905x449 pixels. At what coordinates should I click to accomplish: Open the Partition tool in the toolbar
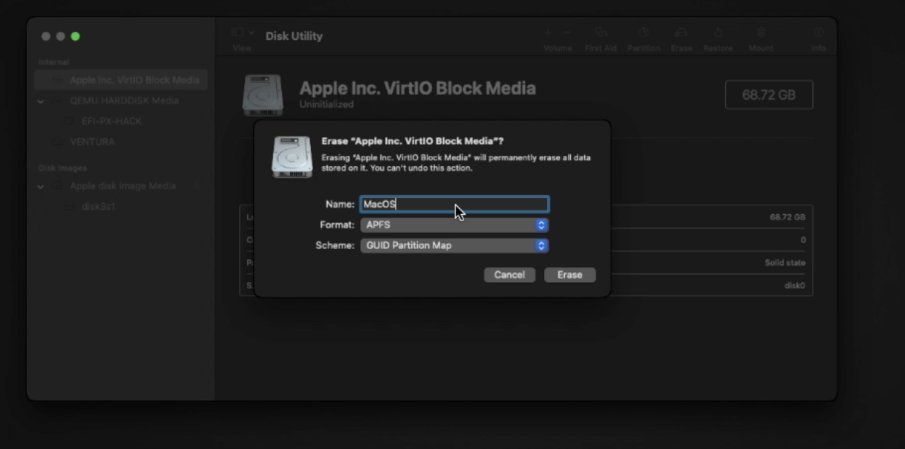pyautogui.click(x=643, y=39)
